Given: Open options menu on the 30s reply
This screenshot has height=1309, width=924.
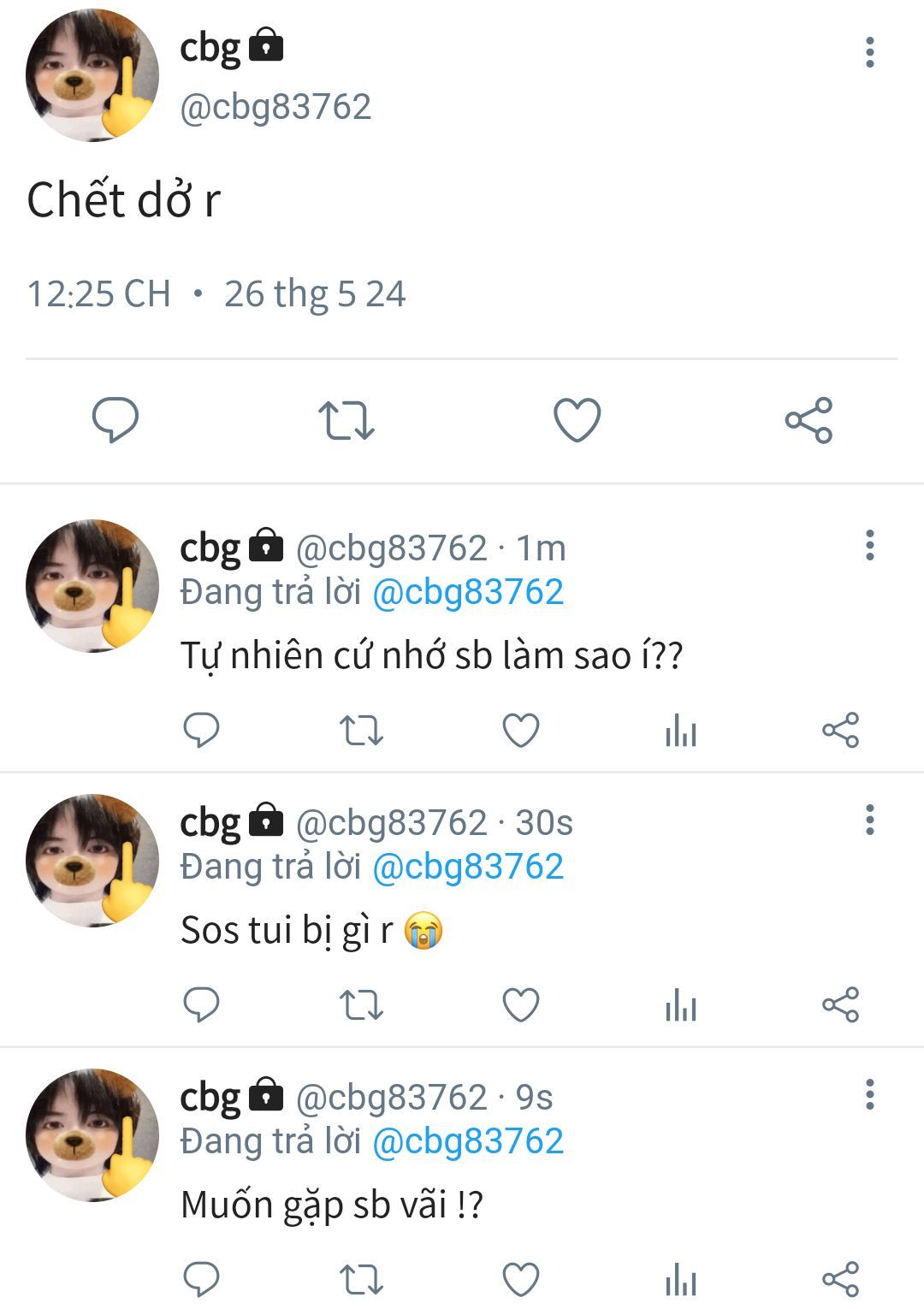Looking at the screenshot, I should tap(869, 820).
